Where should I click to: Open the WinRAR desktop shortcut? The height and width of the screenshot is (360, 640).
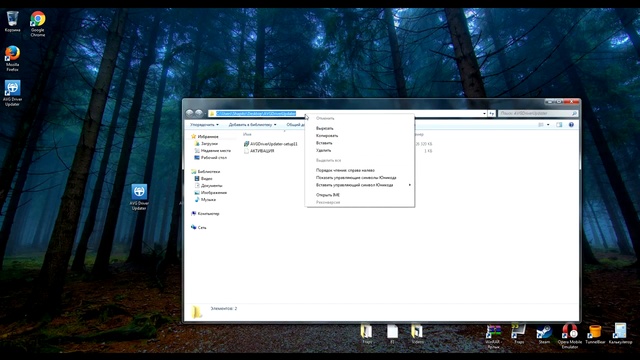coord(493,337)
